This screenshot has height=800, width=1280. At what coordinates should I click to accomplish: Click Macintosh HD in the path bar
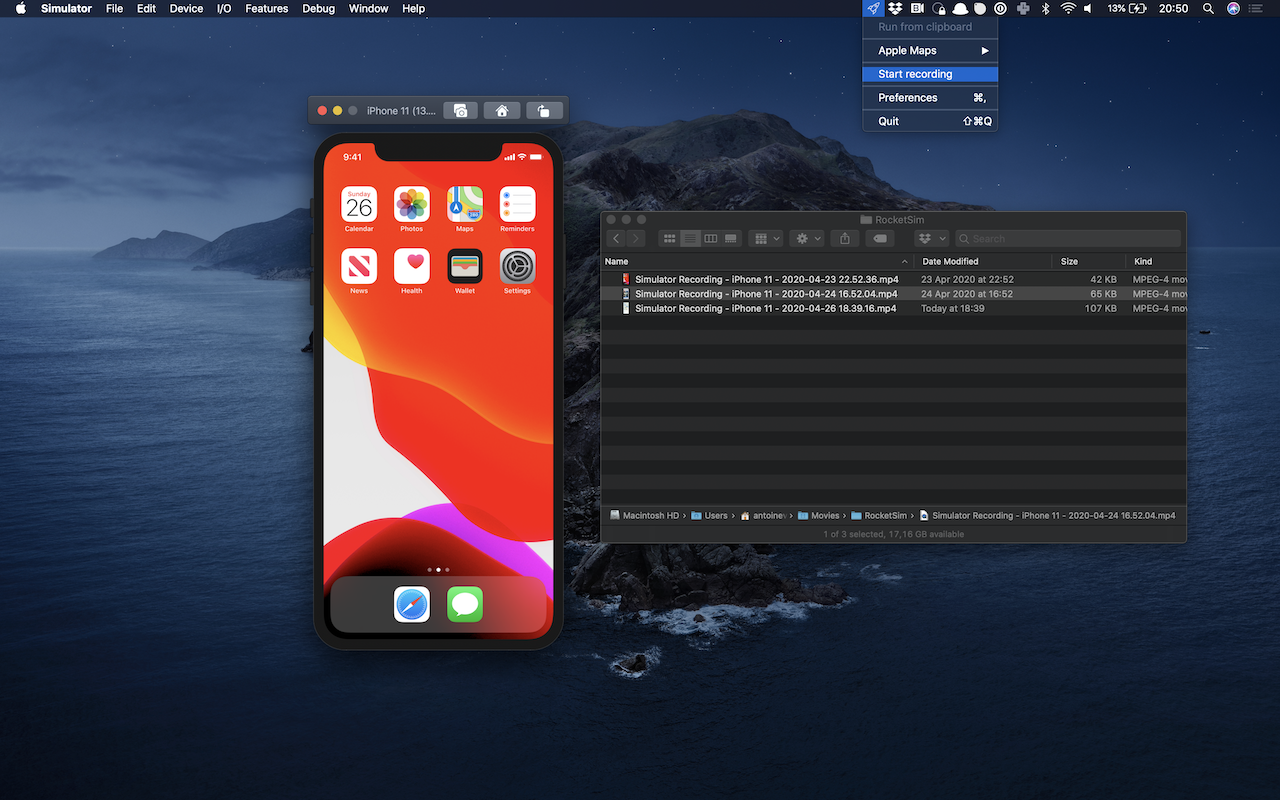pyautogui.click(x=644, y=516)
